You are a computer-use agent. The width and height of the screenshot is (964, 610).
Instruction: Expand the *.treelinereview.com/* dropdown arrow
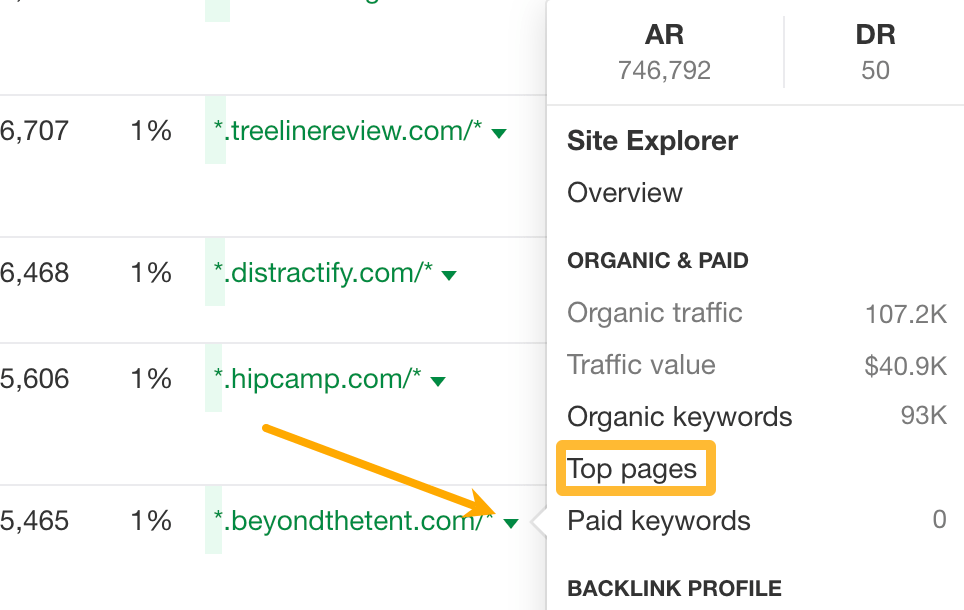(498, 131)
